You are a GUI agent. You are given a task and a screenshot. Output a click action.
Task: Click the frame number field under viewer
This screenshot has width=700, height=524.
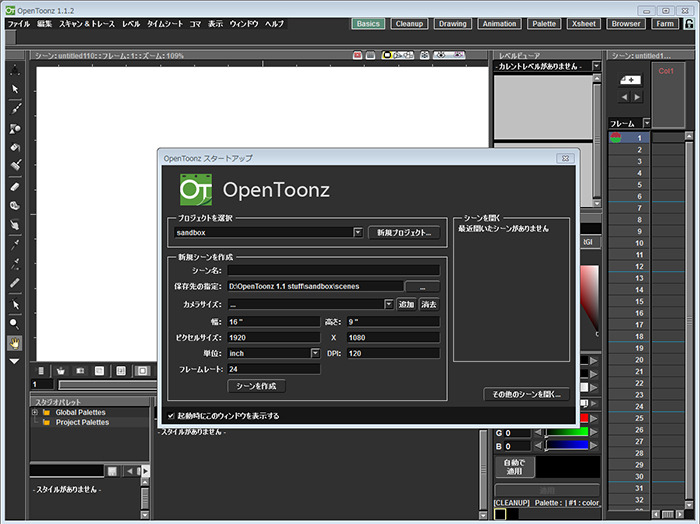pyautogui.click(x=42, y=384)
